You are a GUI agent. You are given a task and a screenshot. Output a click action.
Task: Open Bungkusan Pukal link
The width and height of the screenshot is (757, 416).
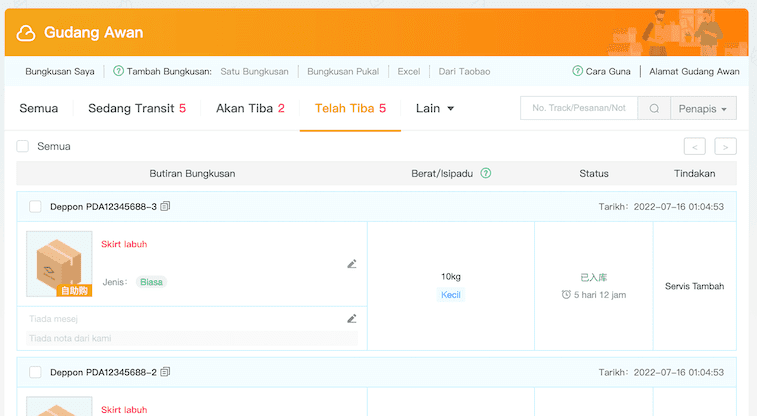click(x=343, y=71)
